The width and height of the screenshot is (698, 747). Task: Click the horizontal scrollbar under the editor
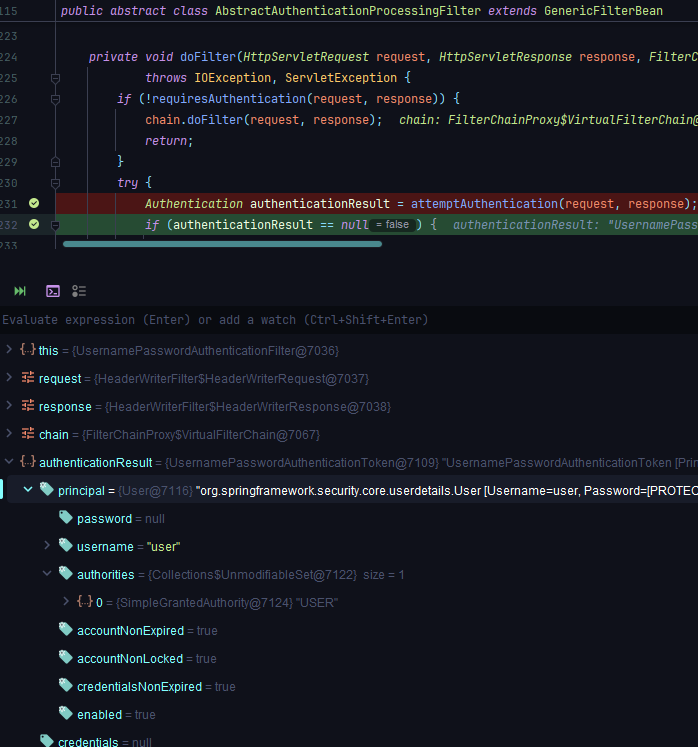pos(222,243)
